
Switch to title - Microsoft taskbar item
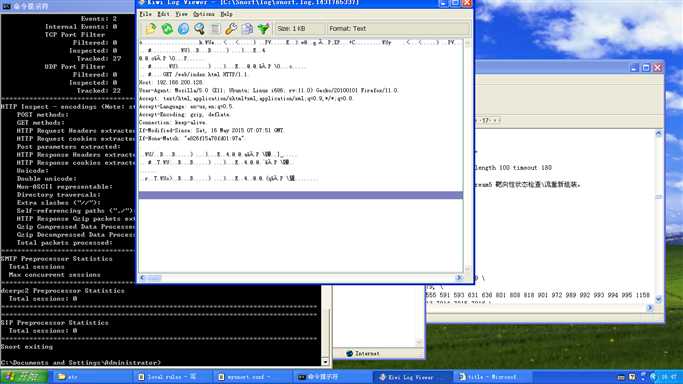click(493, 377)
